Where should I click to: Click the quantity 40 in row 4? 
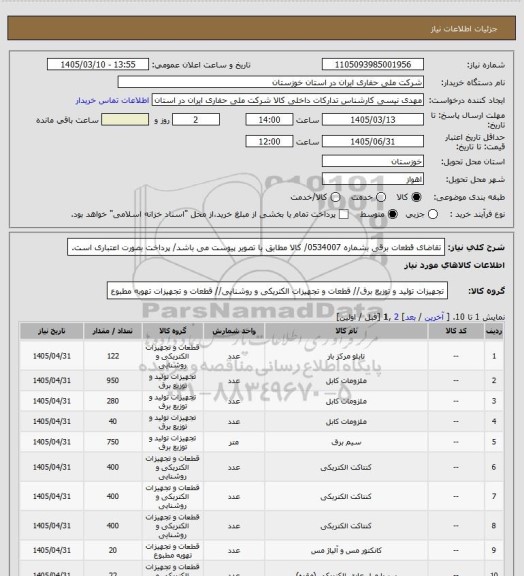(x=113, y=421)
